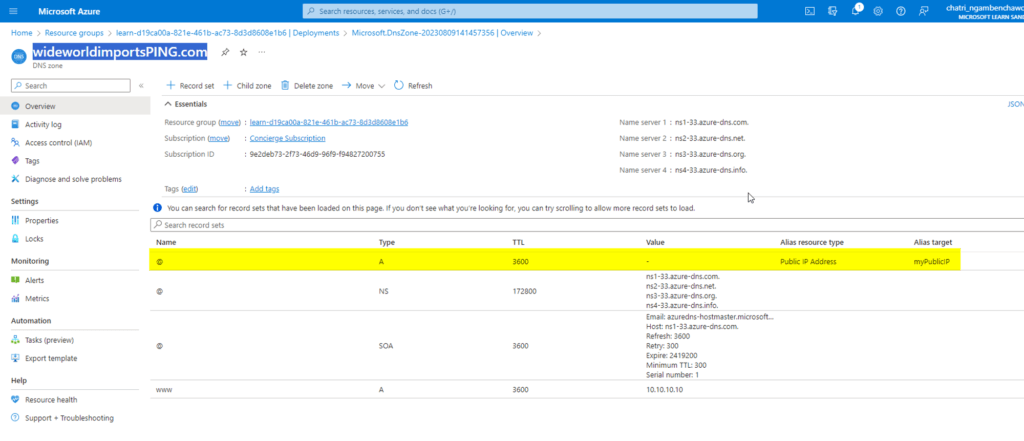Screen dimensions: 1024x441
Task: Expand the Move dropdown
Action: (x=364, y=86)
